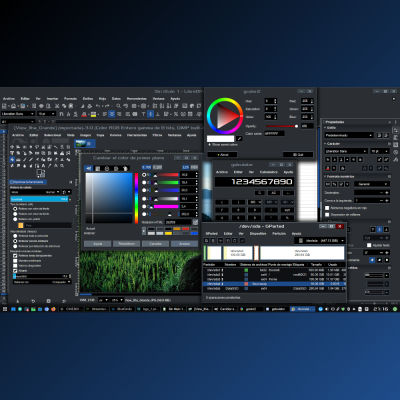The width and height of the screenshot is (400, 400).
Task: Open the 'Datos' menu in LibreOffice Calc
Action: (116, 99)
